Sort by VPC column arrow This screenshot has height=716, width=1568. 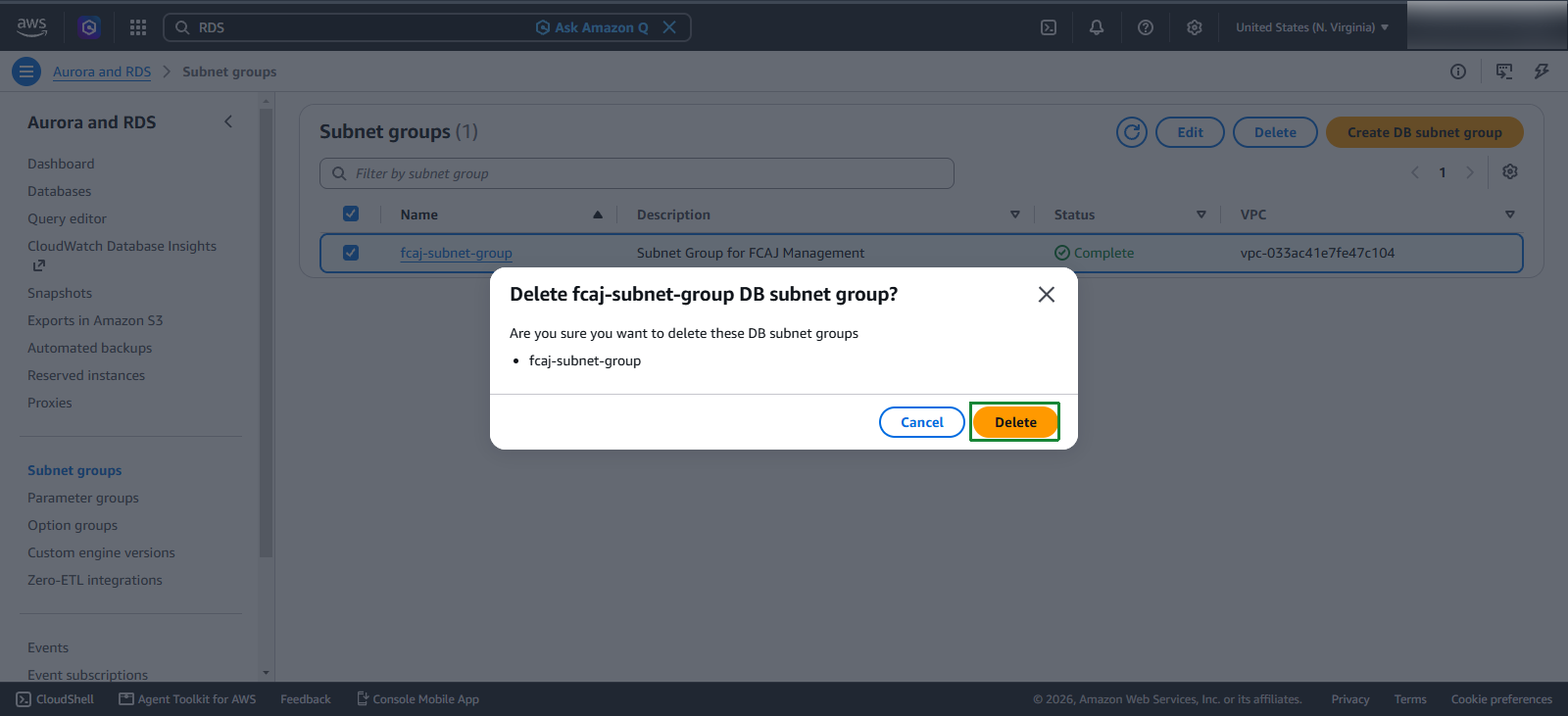pos(1510,215)
